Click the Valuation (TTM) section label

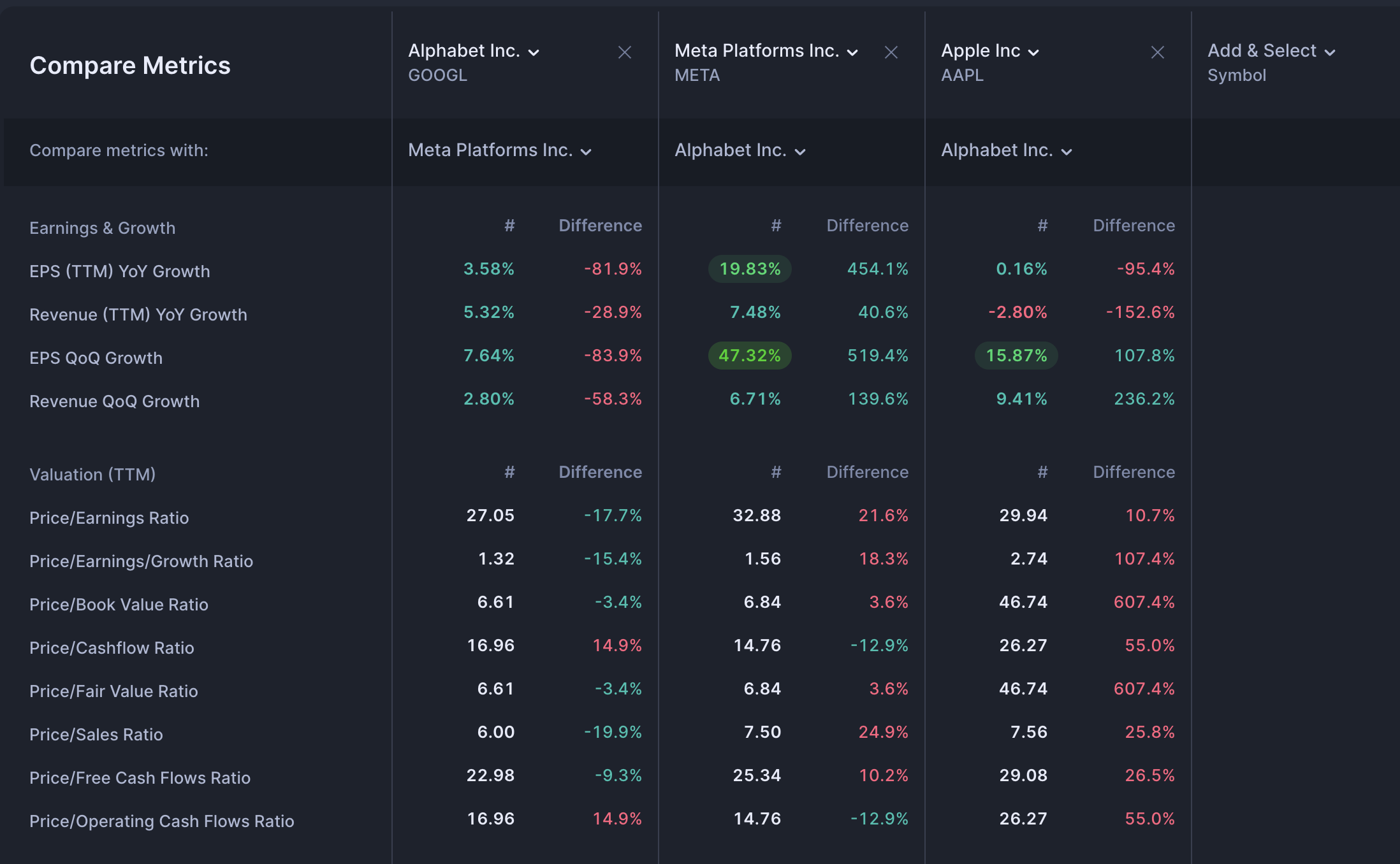click(92, 475)
